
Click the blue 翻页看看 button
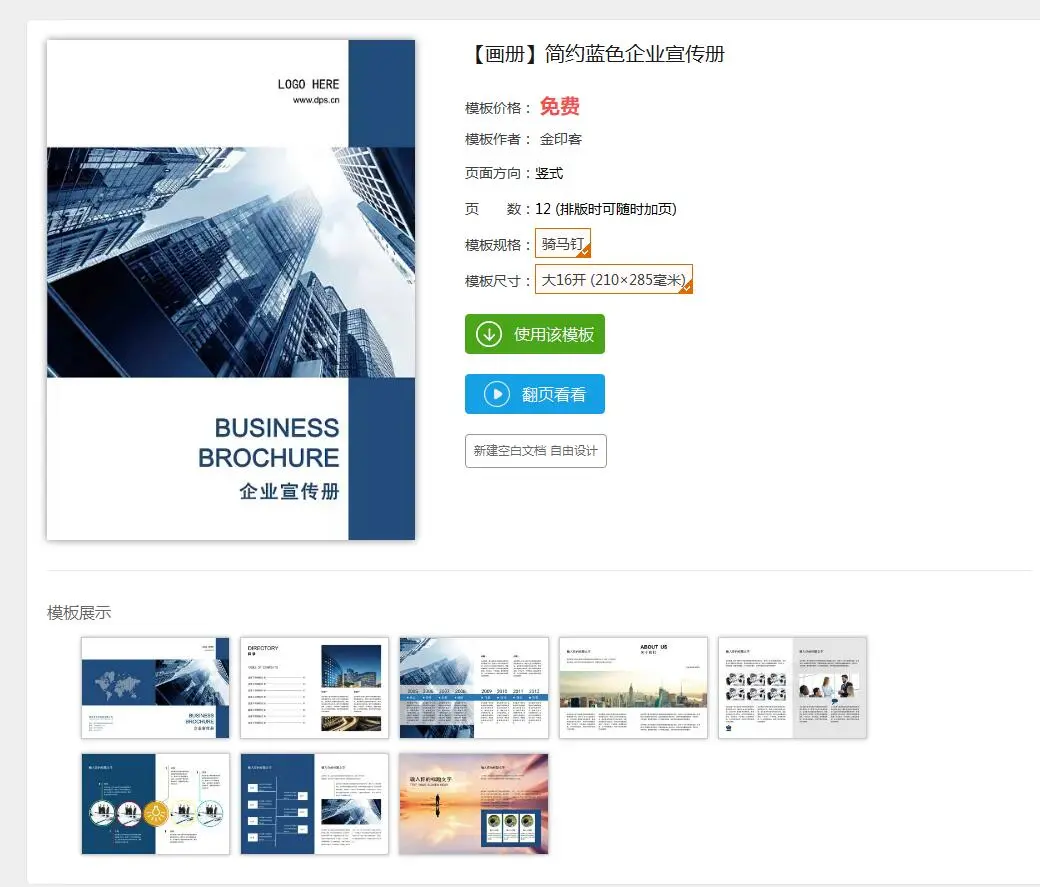pos(535,394)
